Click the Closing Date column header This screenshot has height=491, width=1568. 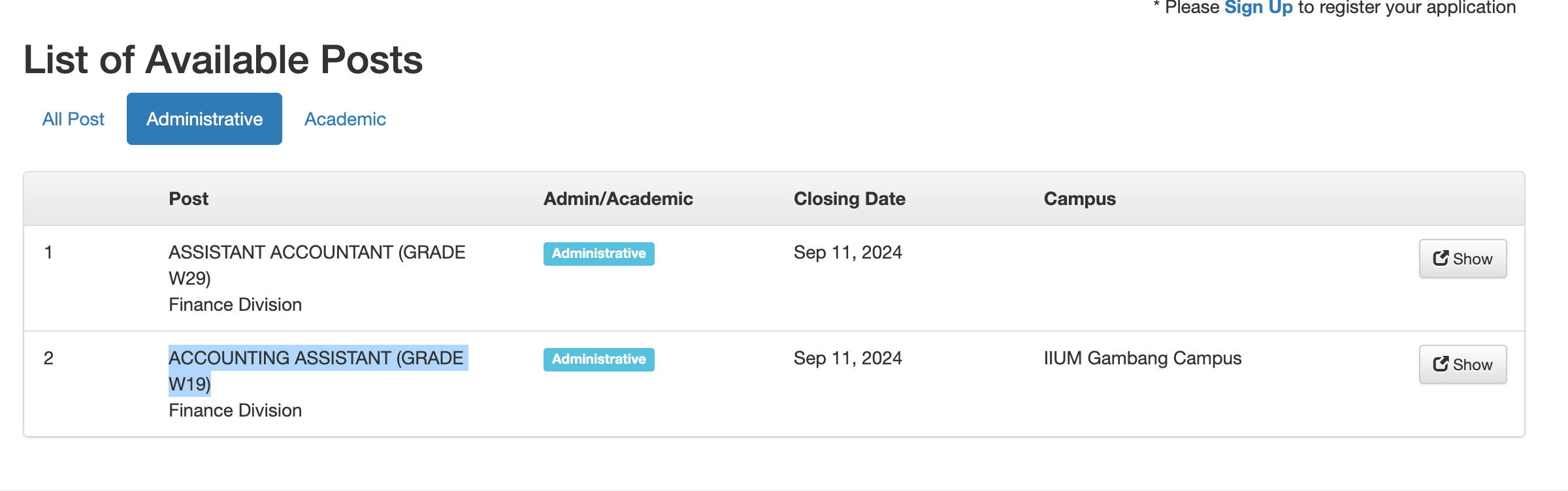[x=849, y=198]
